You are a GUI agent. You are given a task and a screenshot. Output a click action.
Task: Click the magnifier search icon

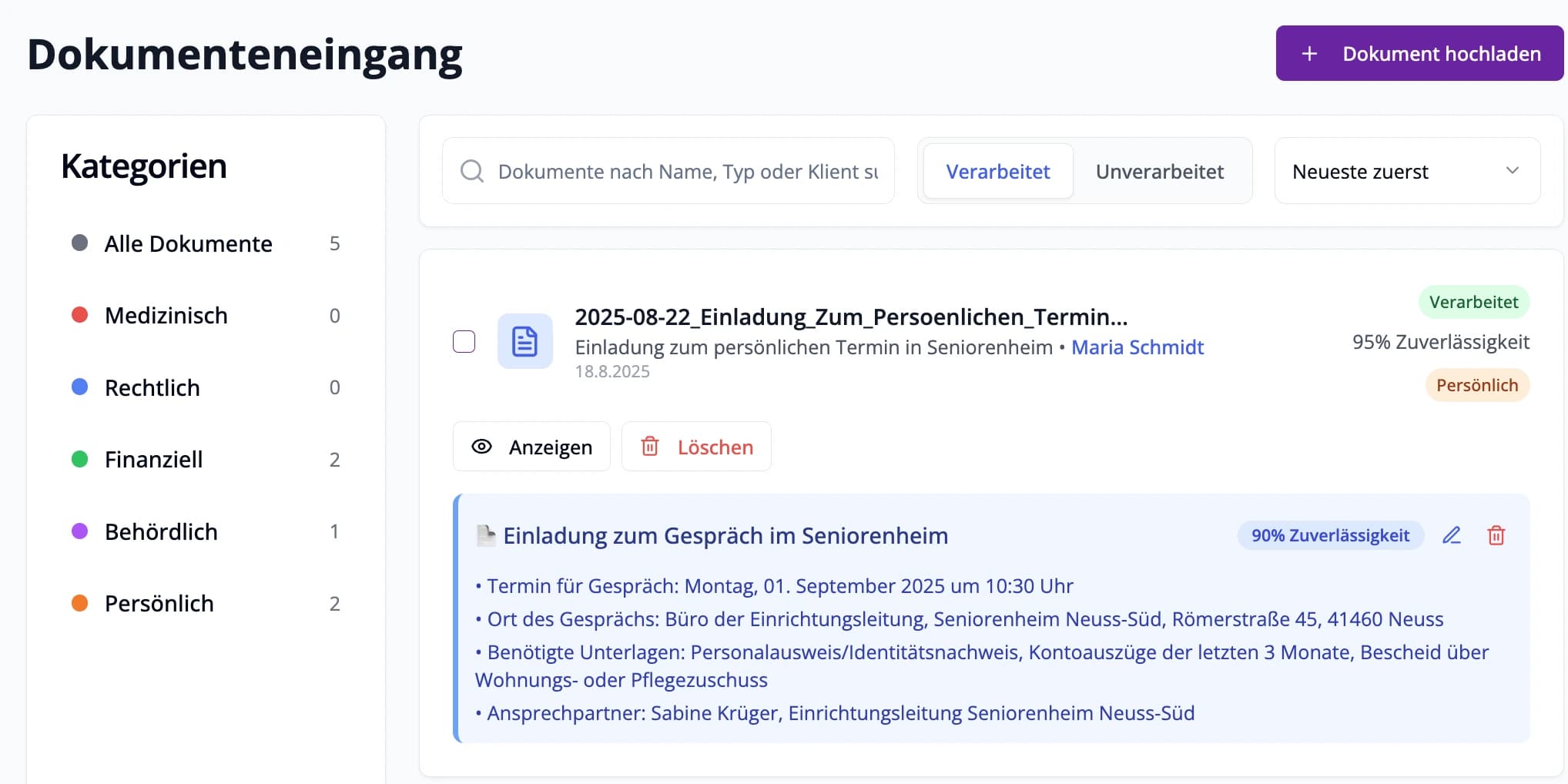coord(471,171)
